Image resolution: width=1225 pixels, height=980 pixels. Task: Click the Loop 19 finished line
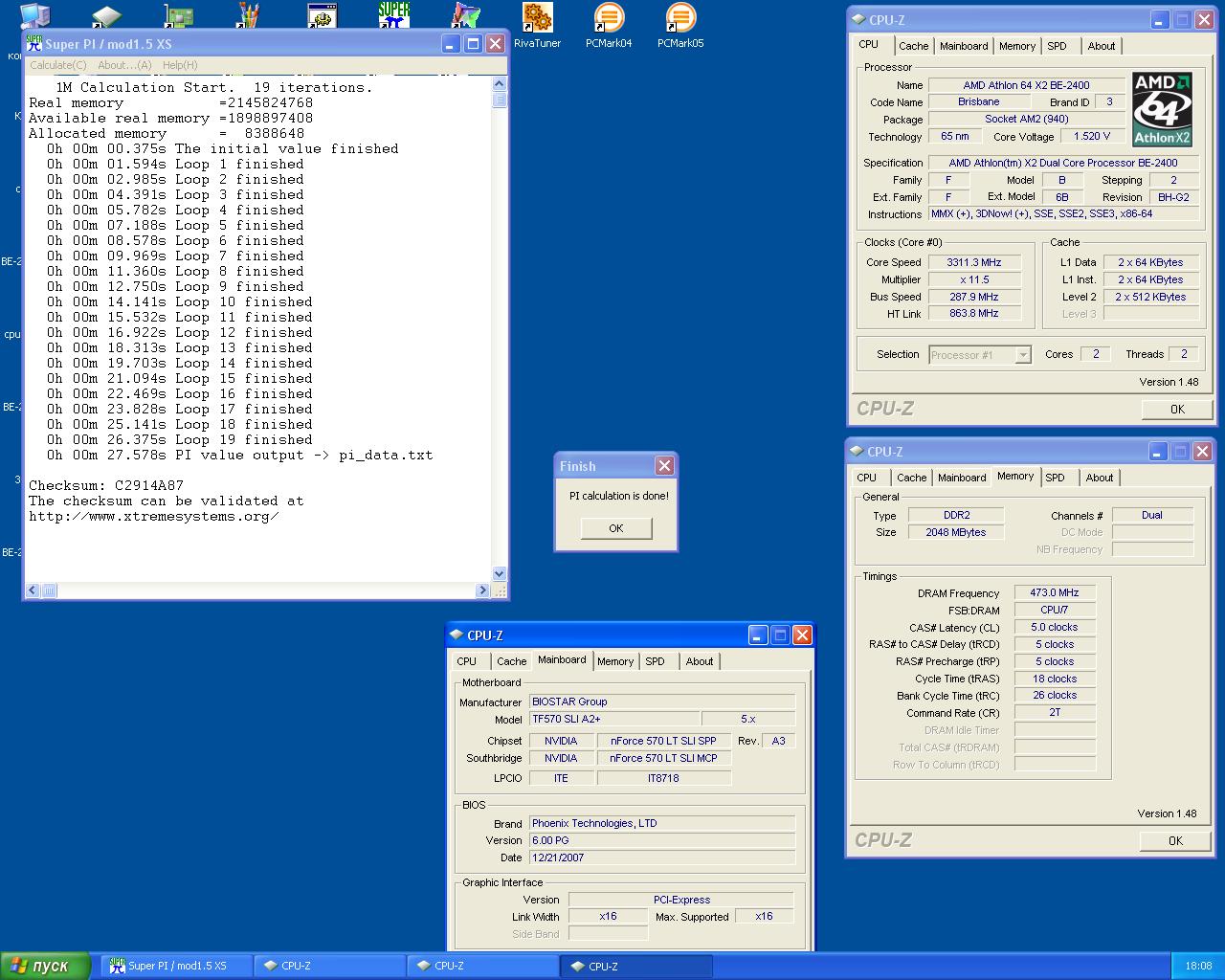[180, 439]
